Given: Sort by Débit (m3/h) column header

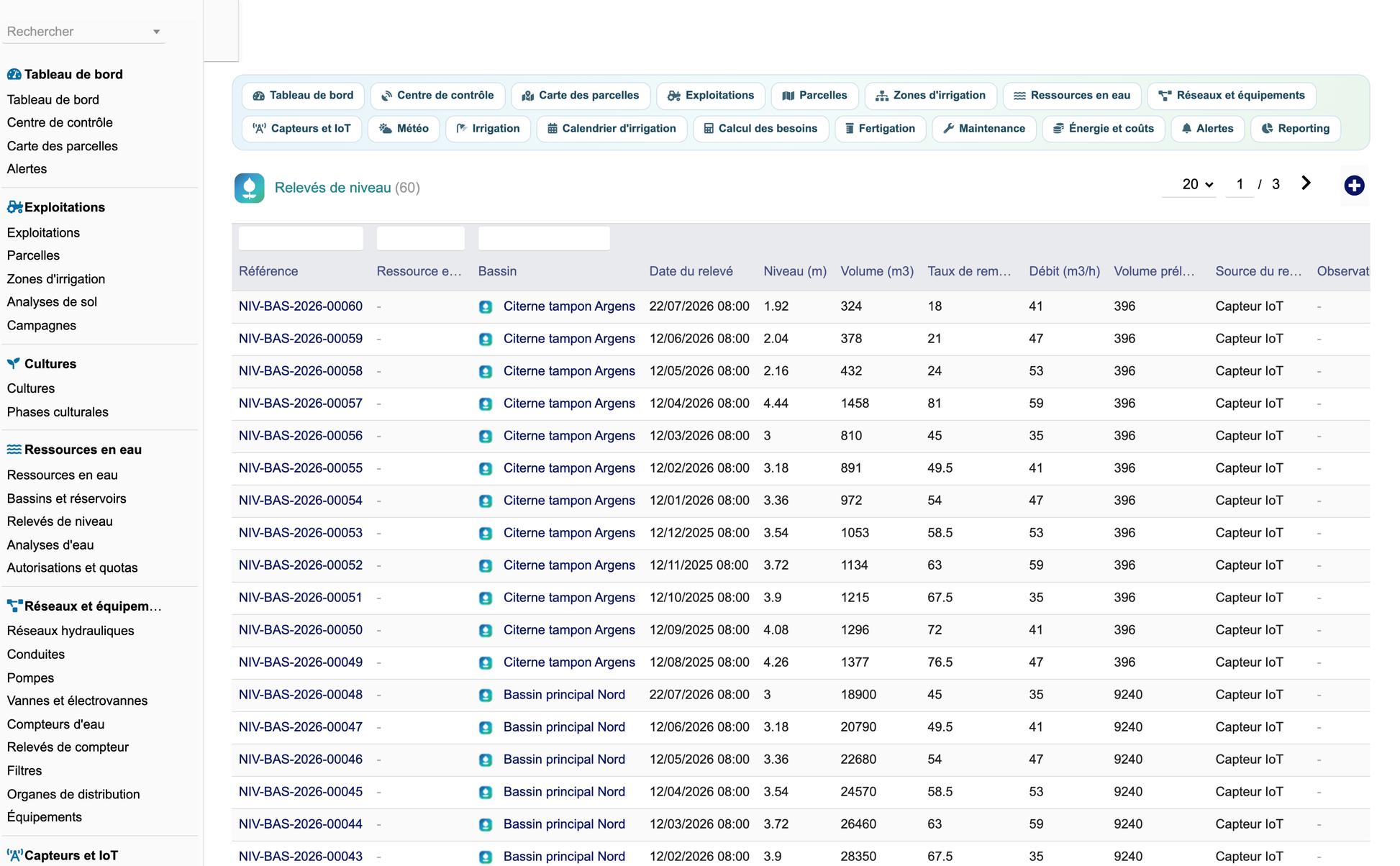Looking at the screenshot, I should [x=1064, y=271].
